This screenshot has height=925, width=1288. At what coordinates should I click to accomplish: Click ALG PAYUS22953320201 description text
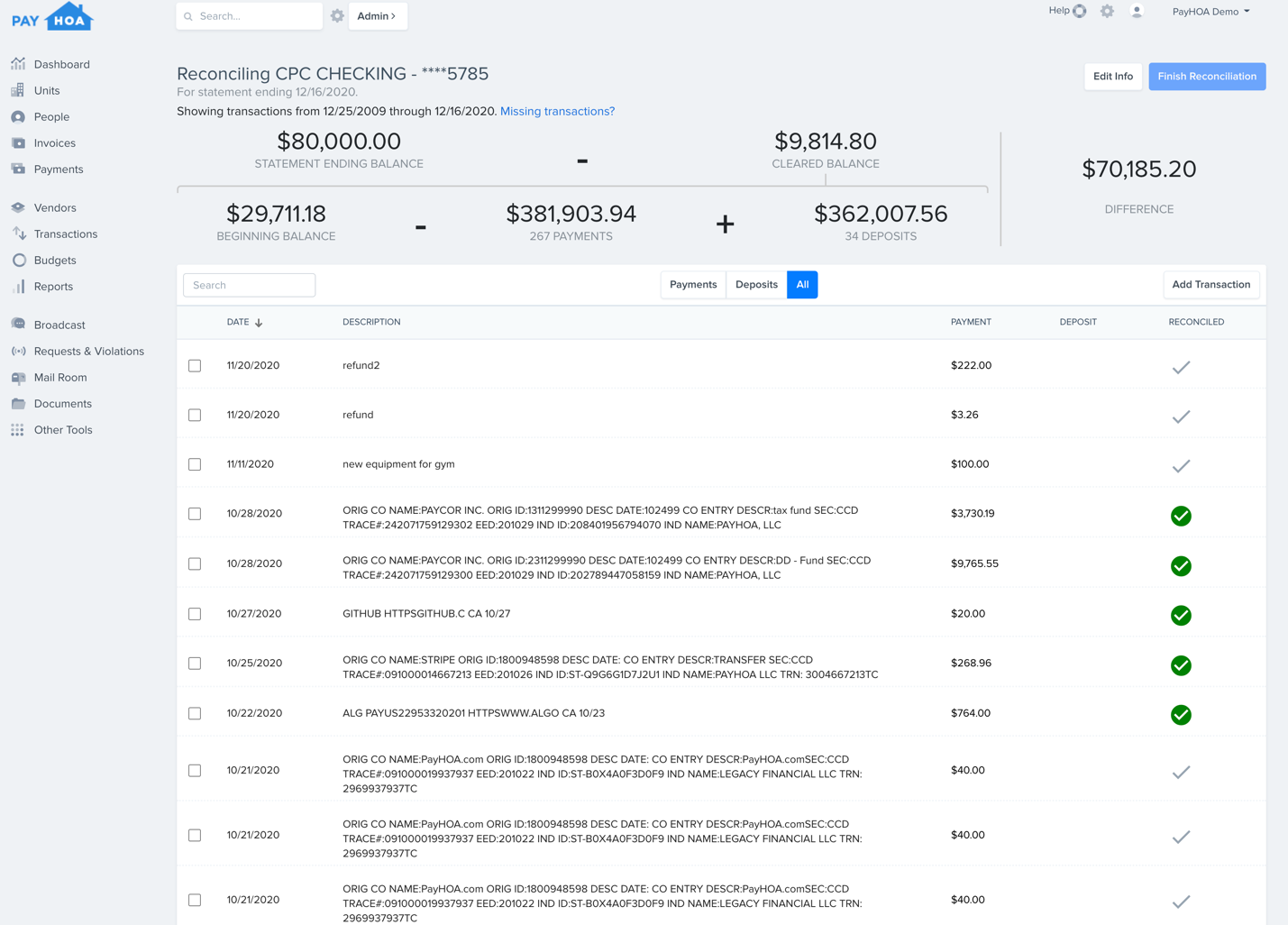[x=473, y=713]
